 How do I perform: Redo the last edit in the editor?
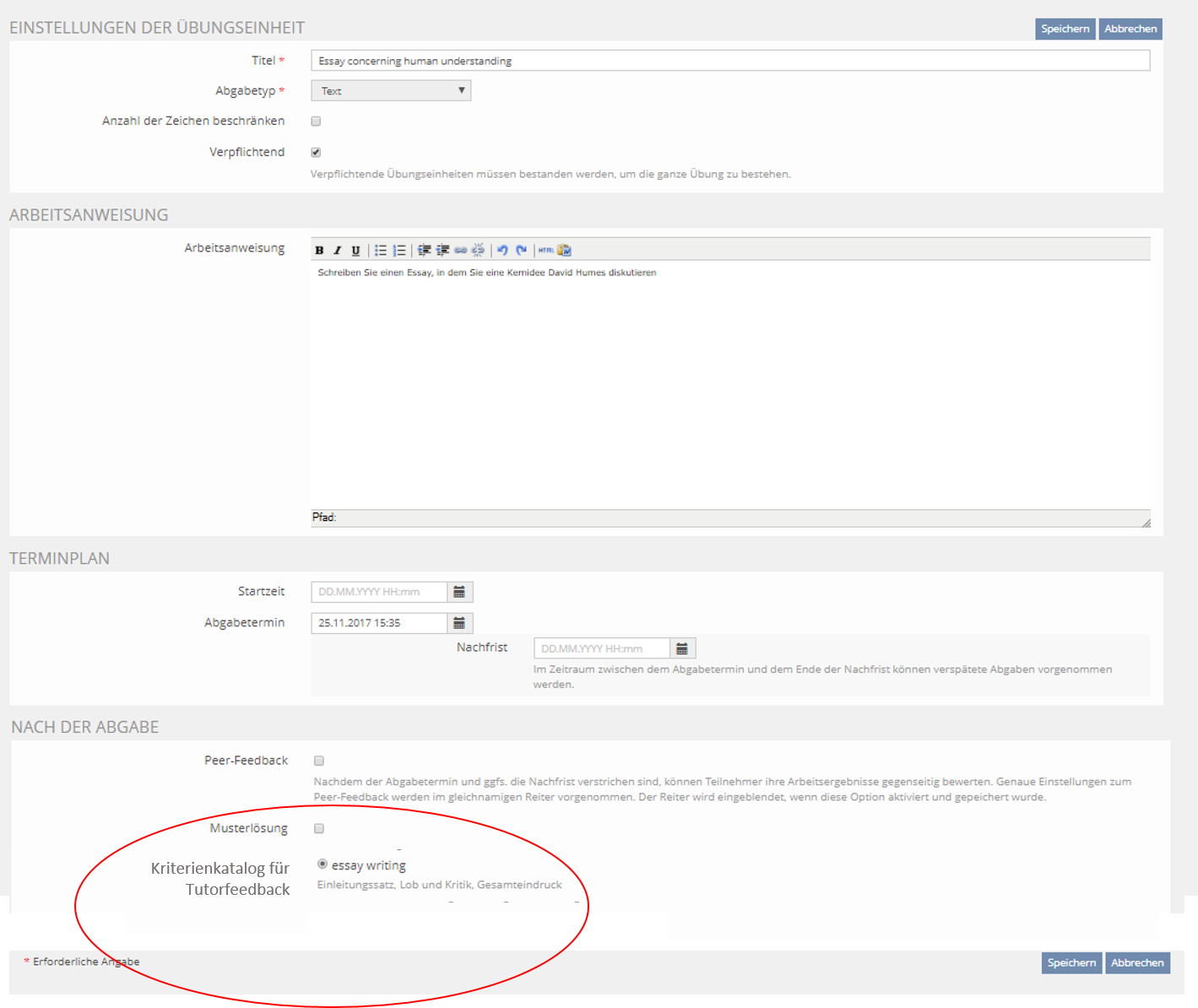(x=522, y=250)
